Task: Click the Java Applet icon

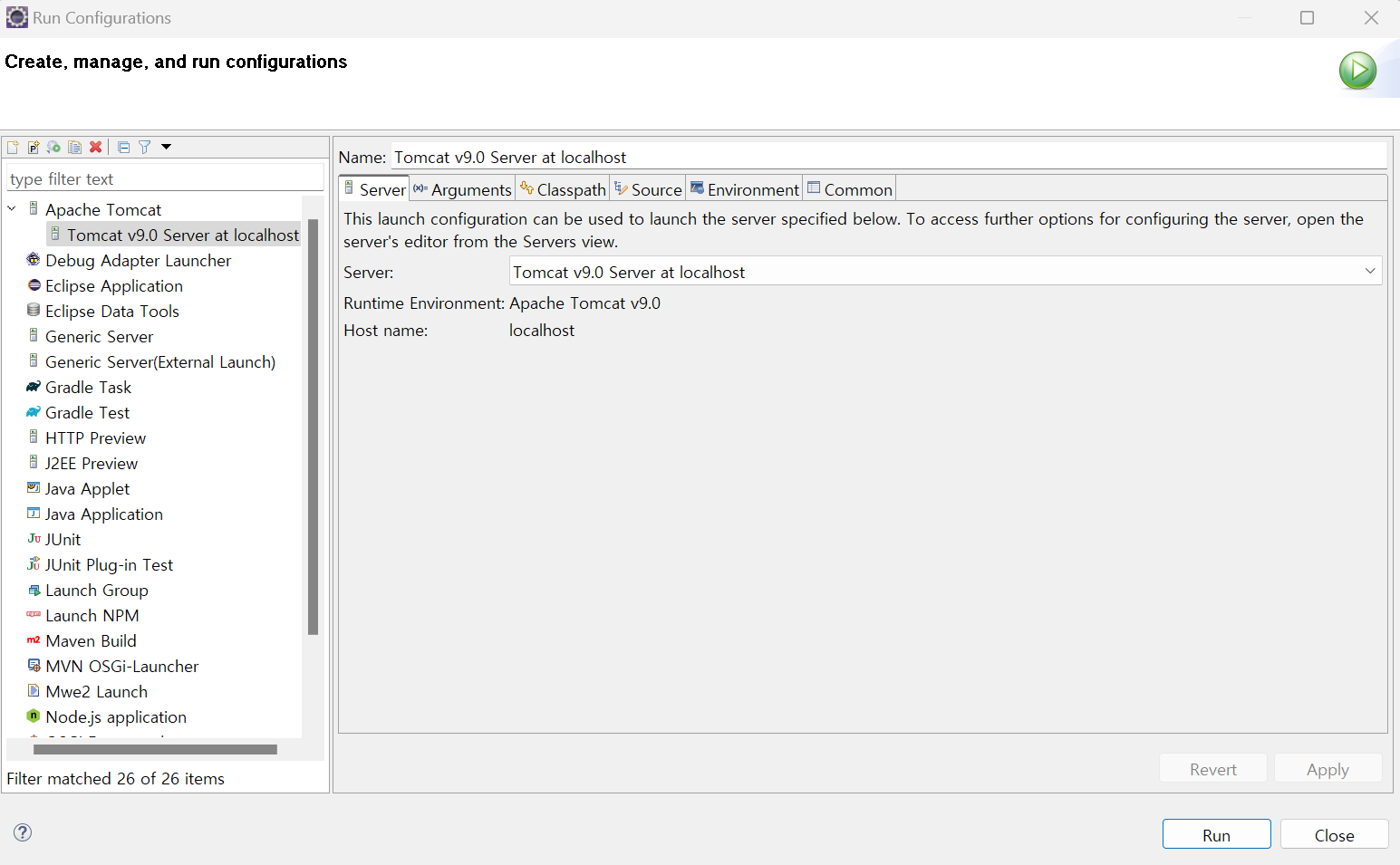Action: tap(34, 487)
